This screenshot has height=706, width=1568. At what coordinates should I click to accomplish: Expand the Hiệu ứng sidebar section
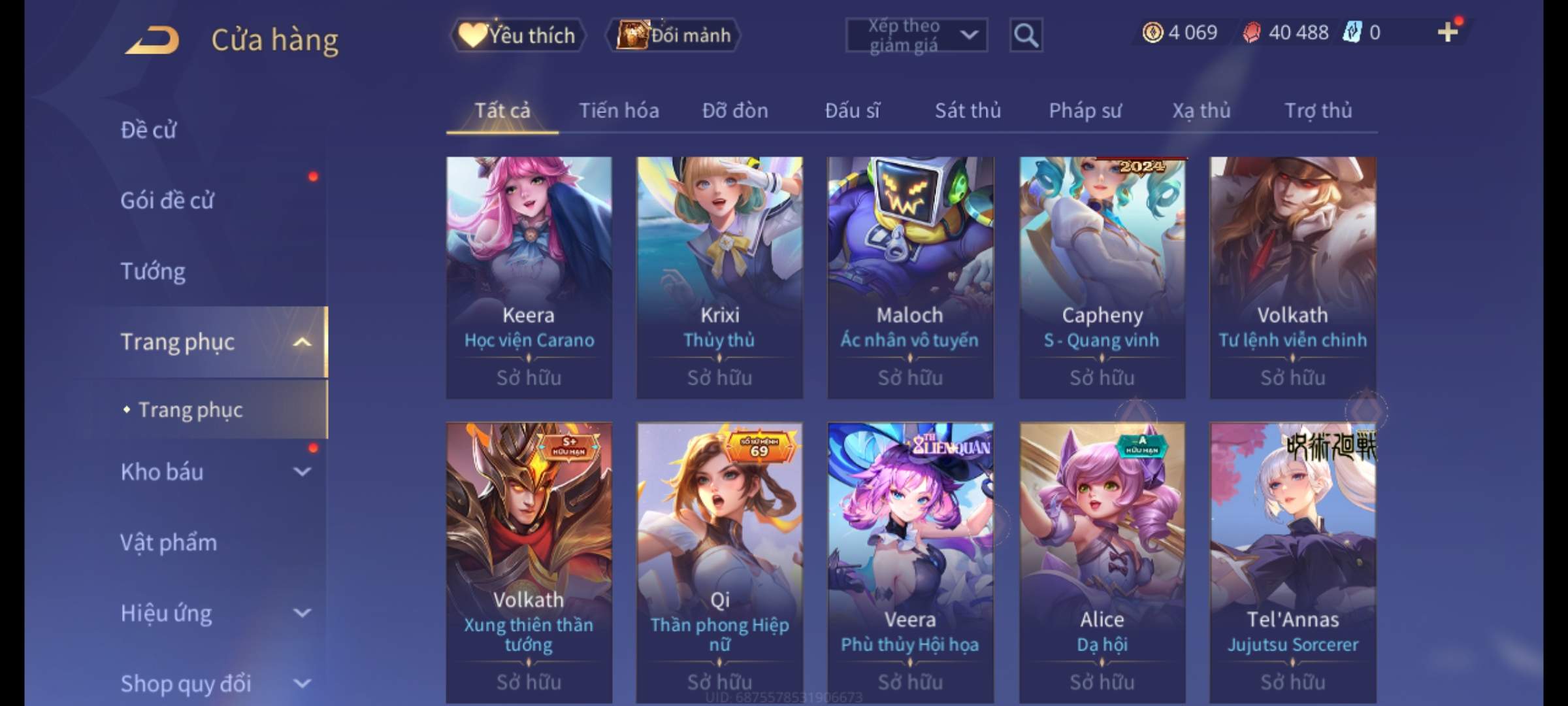click(302, 613)
